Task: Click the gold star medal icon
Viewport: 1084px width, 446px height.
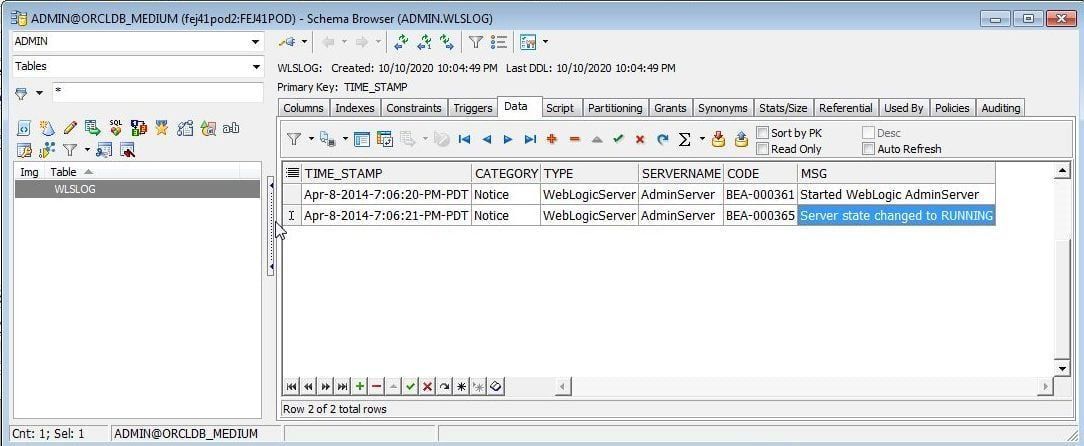Action: pyautogui.click(x=161, y=127)
